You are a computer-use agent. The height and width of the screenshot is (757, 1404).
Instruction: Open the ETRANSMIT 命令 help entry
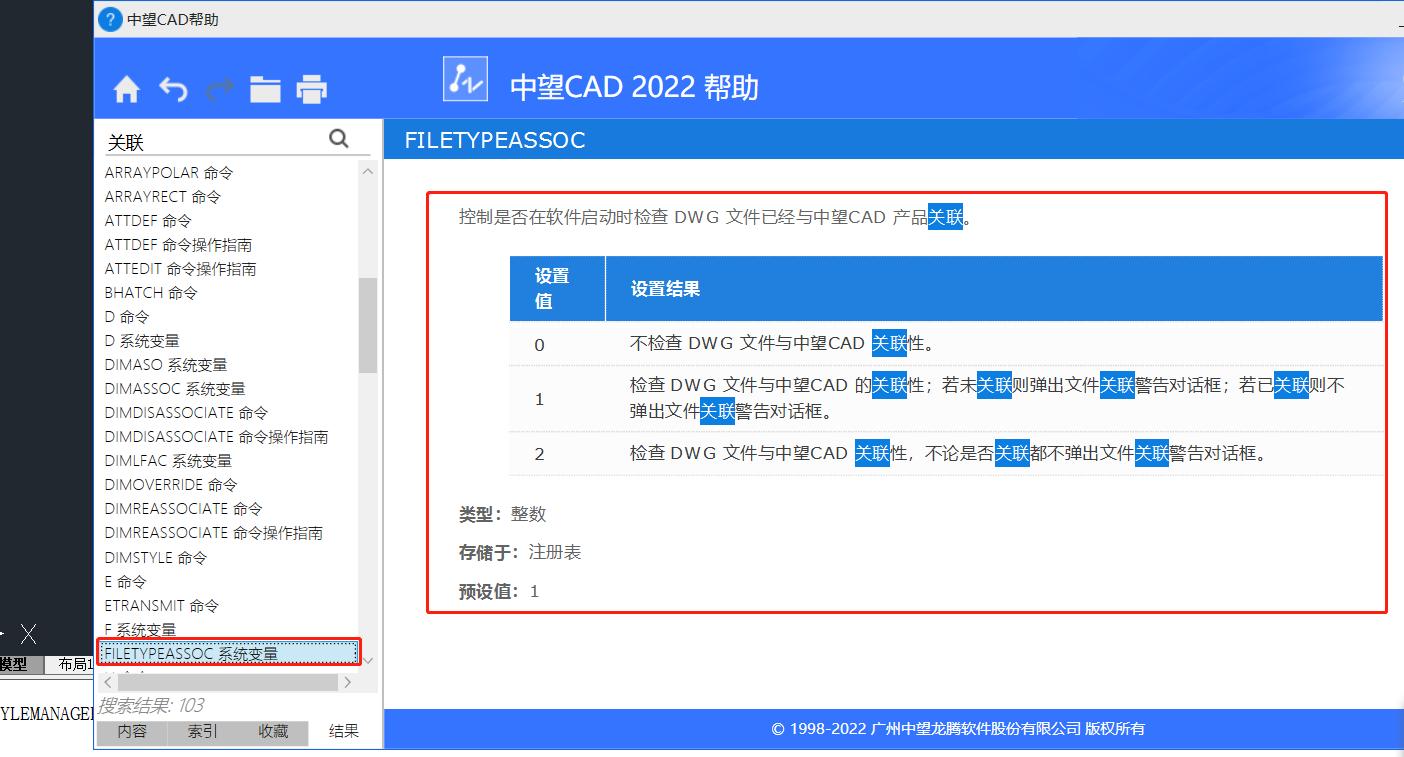point(156,605)
